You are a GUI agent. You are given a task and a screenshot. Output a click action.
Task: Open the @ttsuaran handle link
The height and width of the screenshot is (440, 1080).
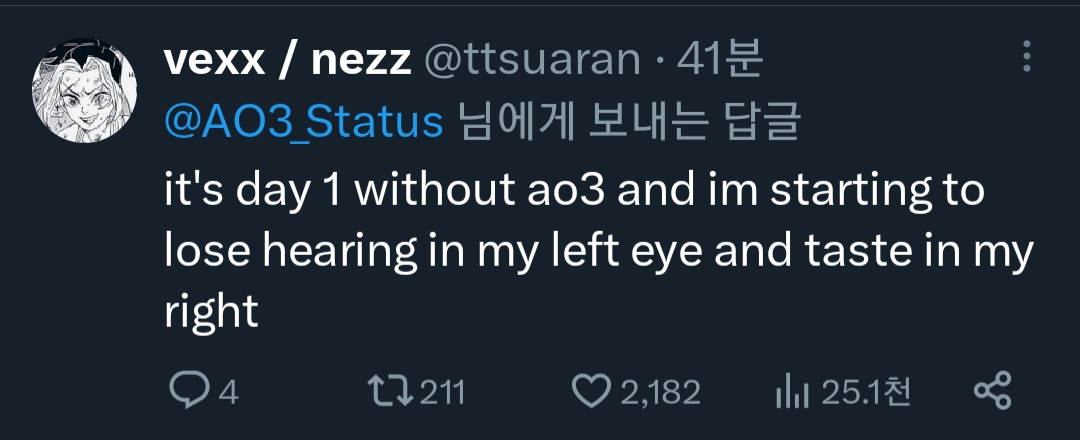pyautogui.click(x=533, y=61)
